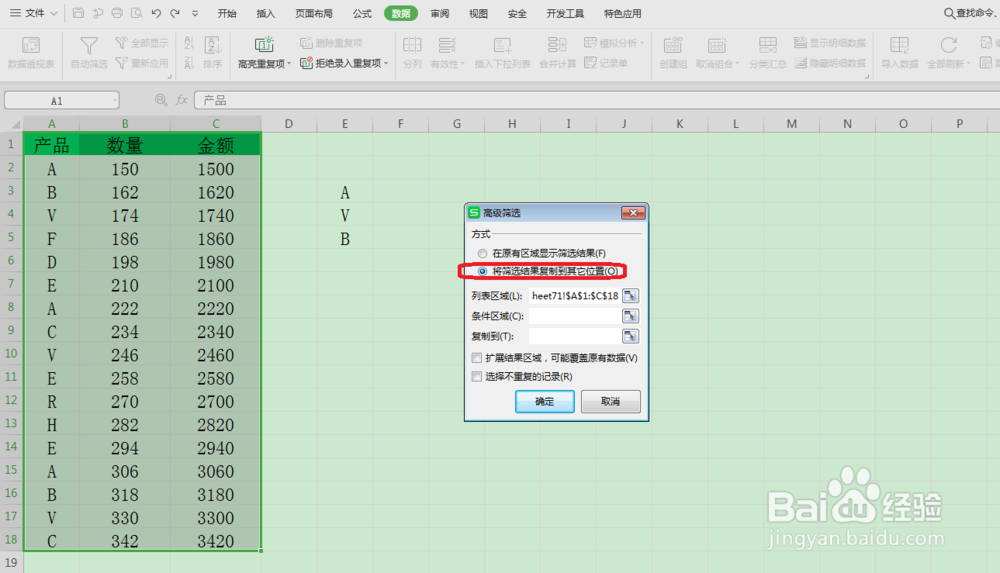Open the 文件 menu chevron

coord(54,13)
